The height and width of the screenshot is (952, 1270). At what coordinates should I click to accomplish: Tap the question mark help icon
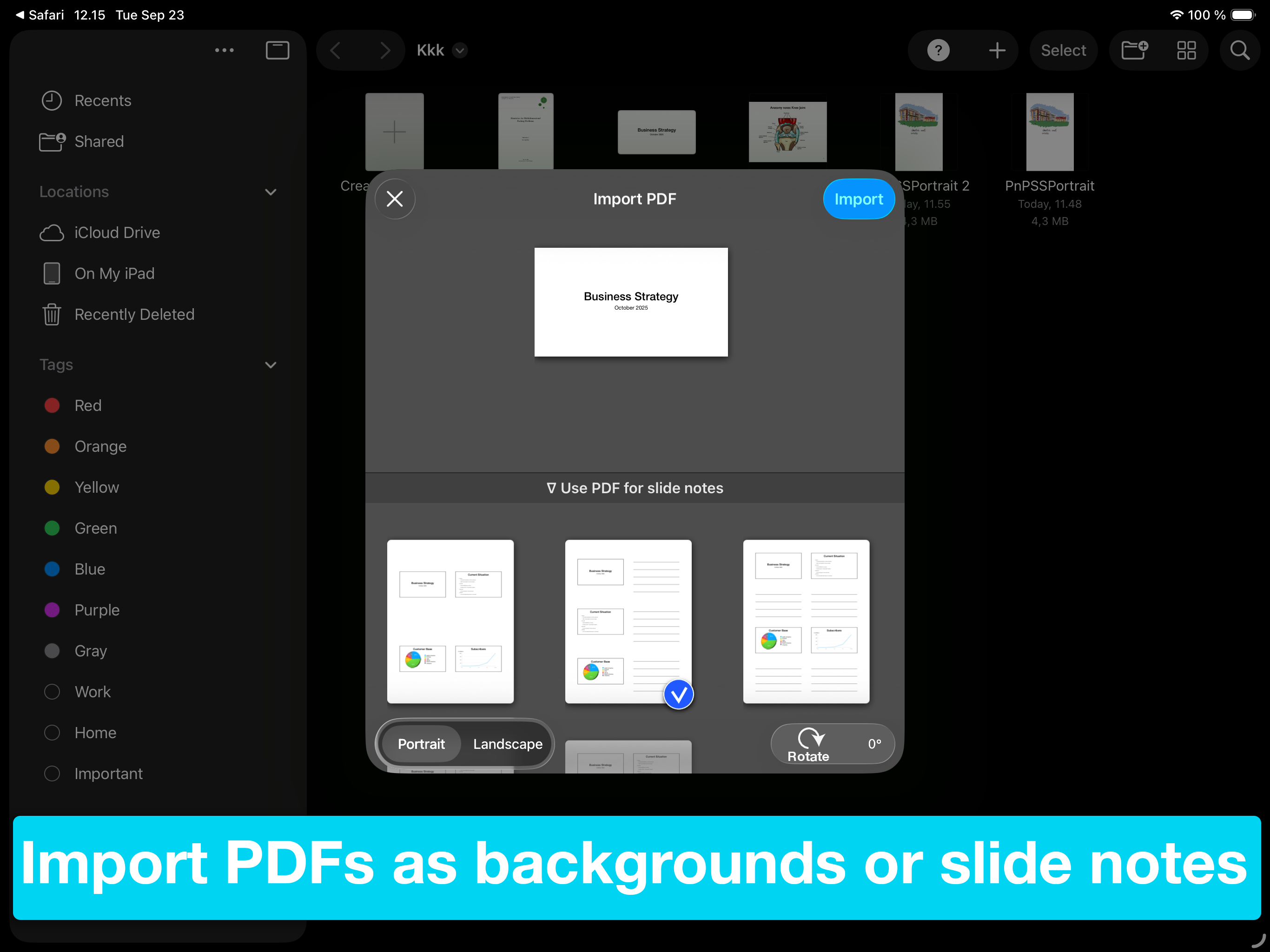pyautogui.click(x=938, y=51)
